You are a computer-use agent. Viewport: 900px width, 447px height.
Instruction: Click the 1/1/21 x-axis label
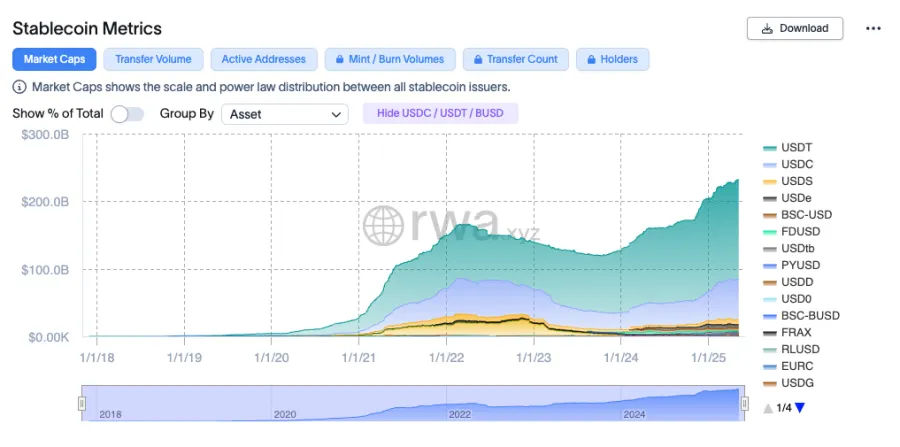coord(358,357)
